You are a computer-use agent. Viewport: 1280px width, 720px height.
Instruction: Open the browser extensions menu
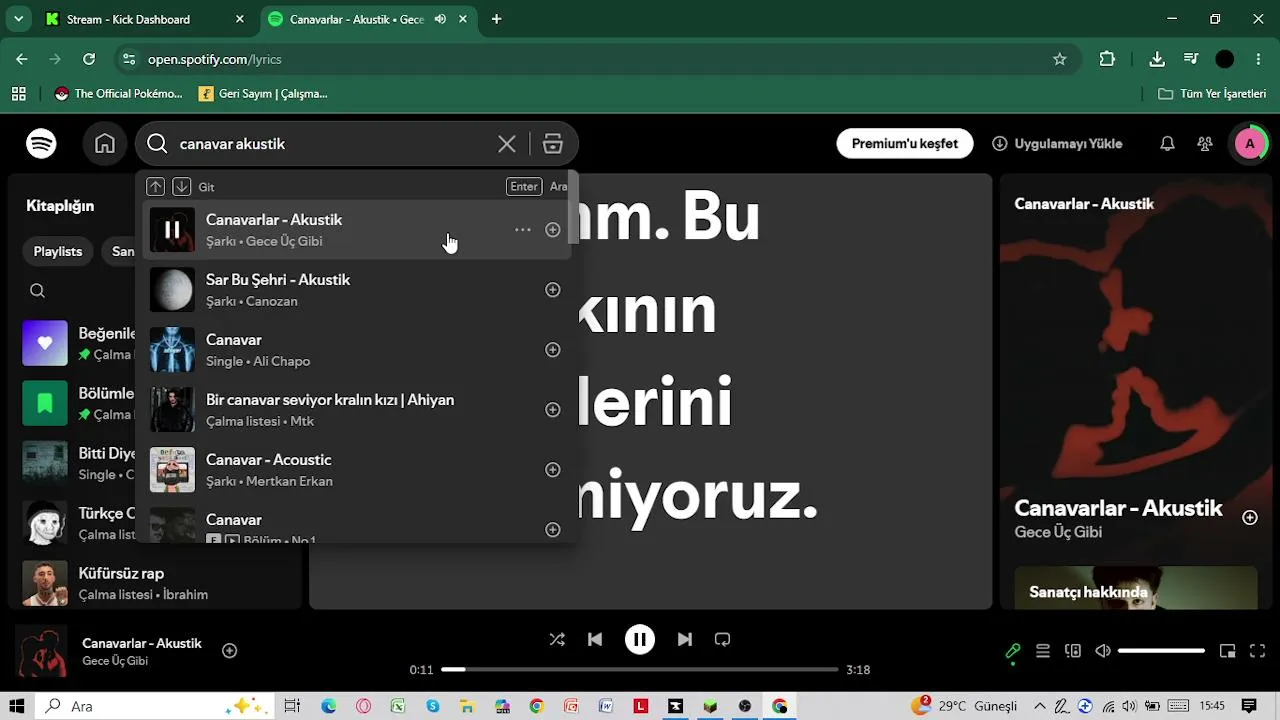point(1107,59)
